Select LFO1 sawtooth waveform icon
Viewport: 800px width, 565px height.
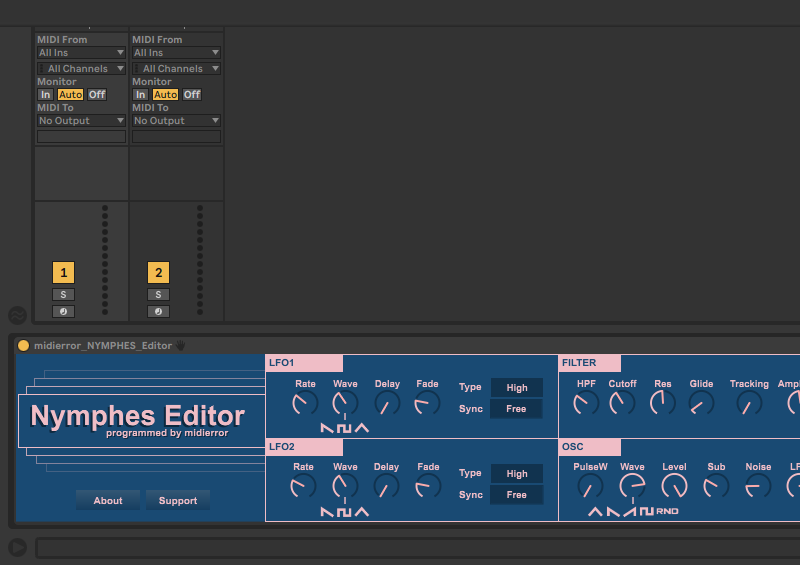pos(327,428)
